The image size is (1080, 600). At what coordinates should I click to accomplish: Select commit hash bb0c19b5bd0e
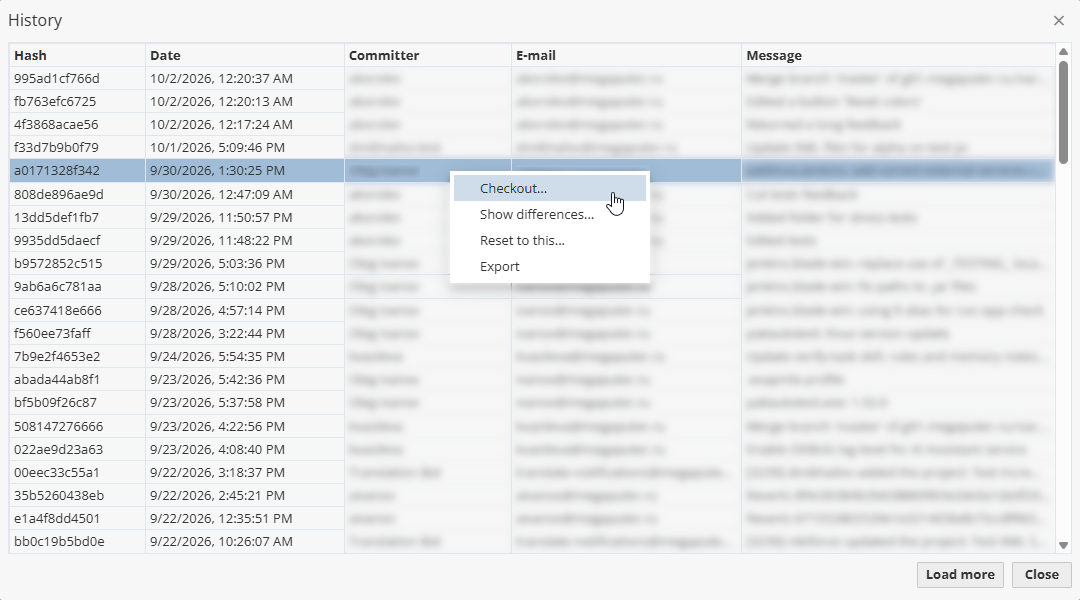click(59, 541)
